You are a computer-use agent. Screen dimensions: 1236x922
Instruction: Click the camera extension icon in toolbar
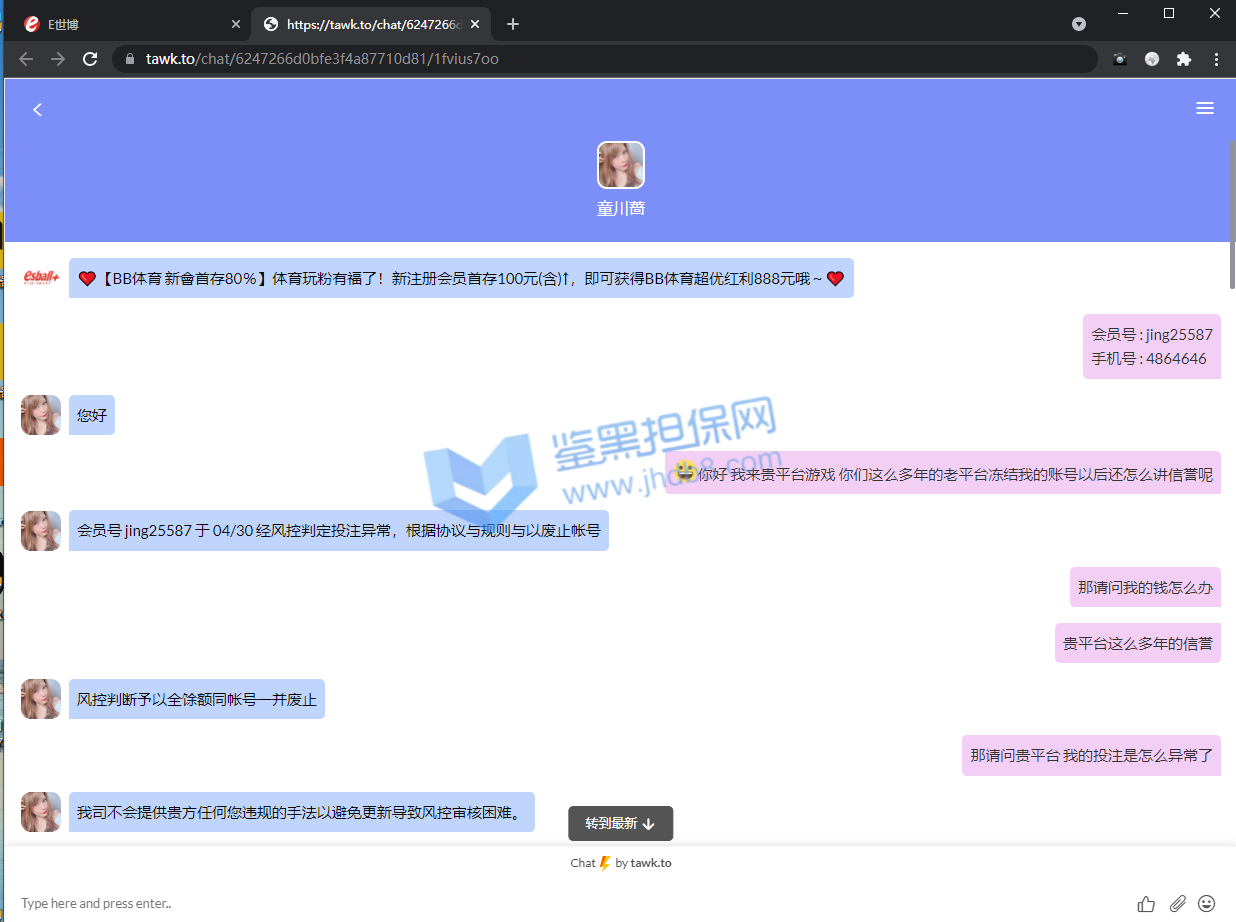pos(1120,59)
